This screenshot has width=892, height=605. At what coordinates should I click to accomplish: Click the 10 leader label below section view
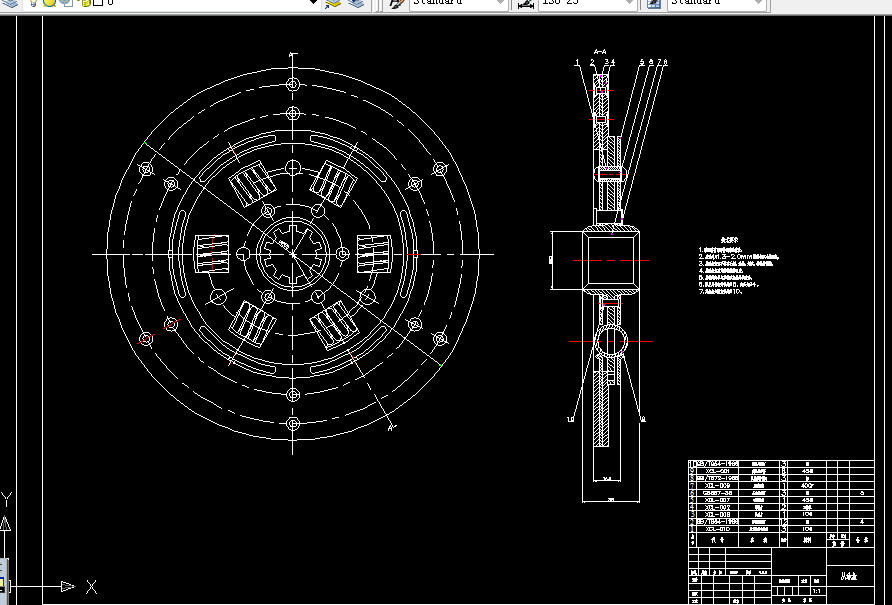[571, 419]
